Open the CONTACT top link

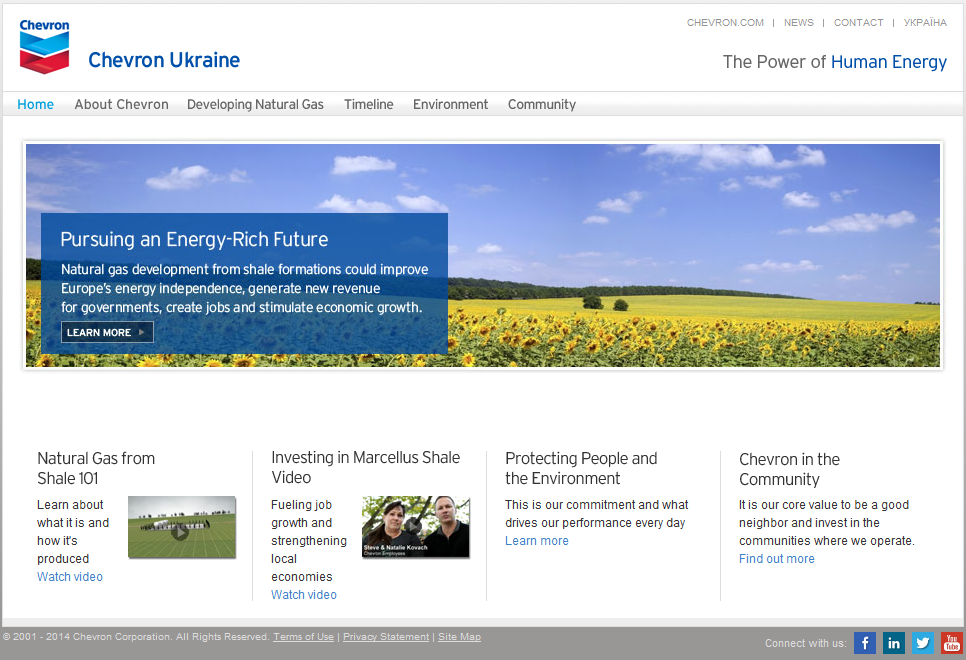pos(858,22)
